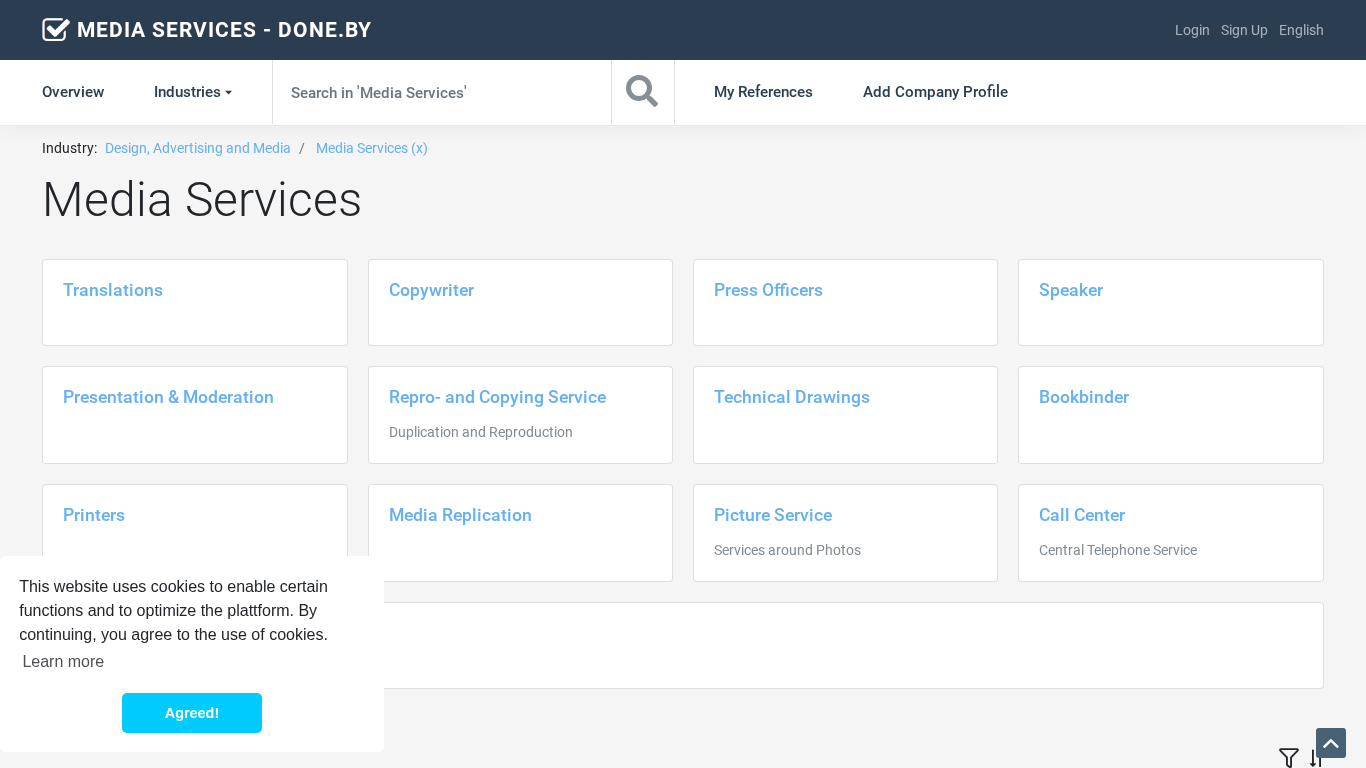Click the filter funnel icon

(x=1289, y=758)
